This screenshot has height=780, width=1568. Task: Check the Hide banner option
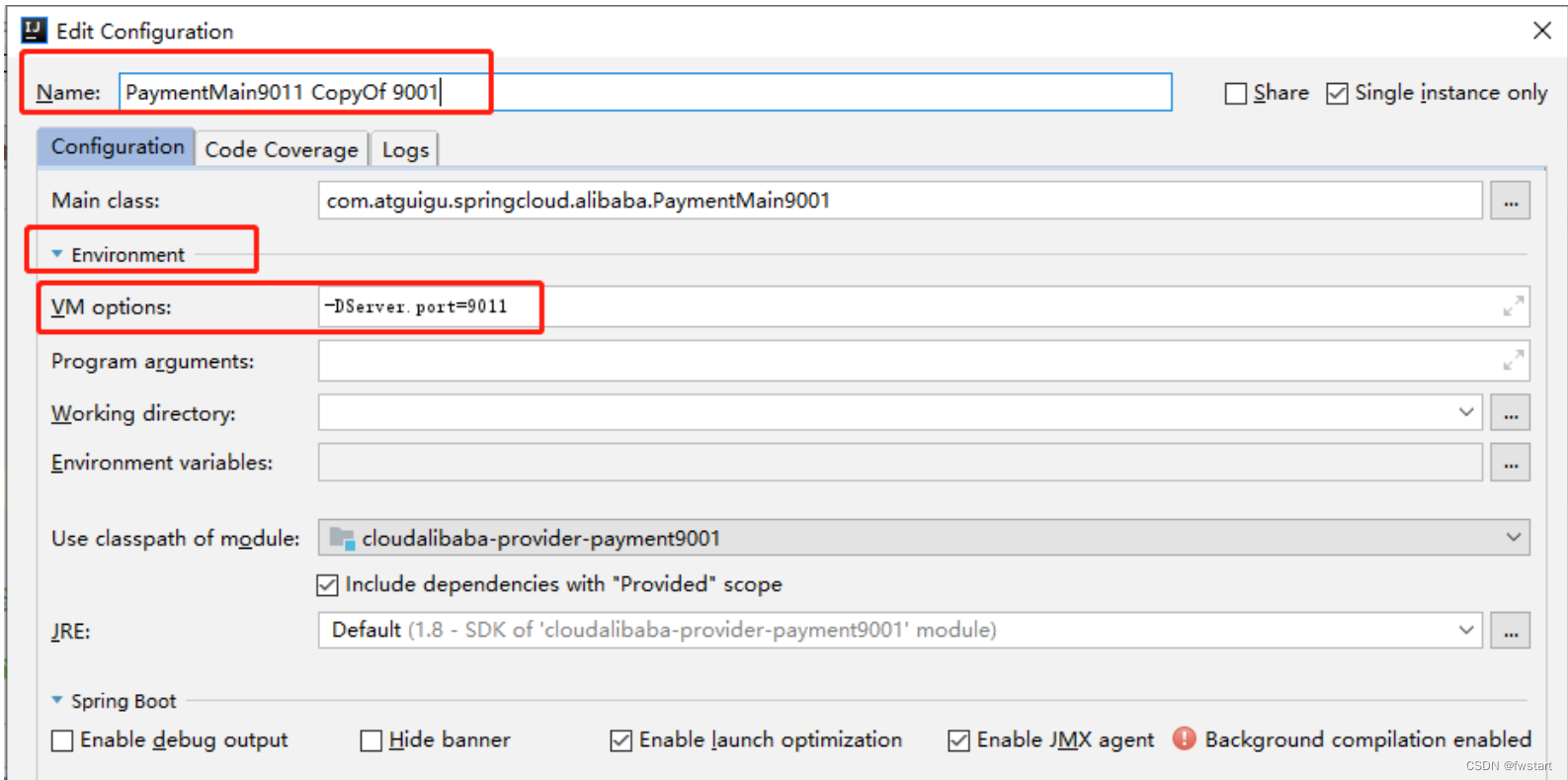[371, 740]
